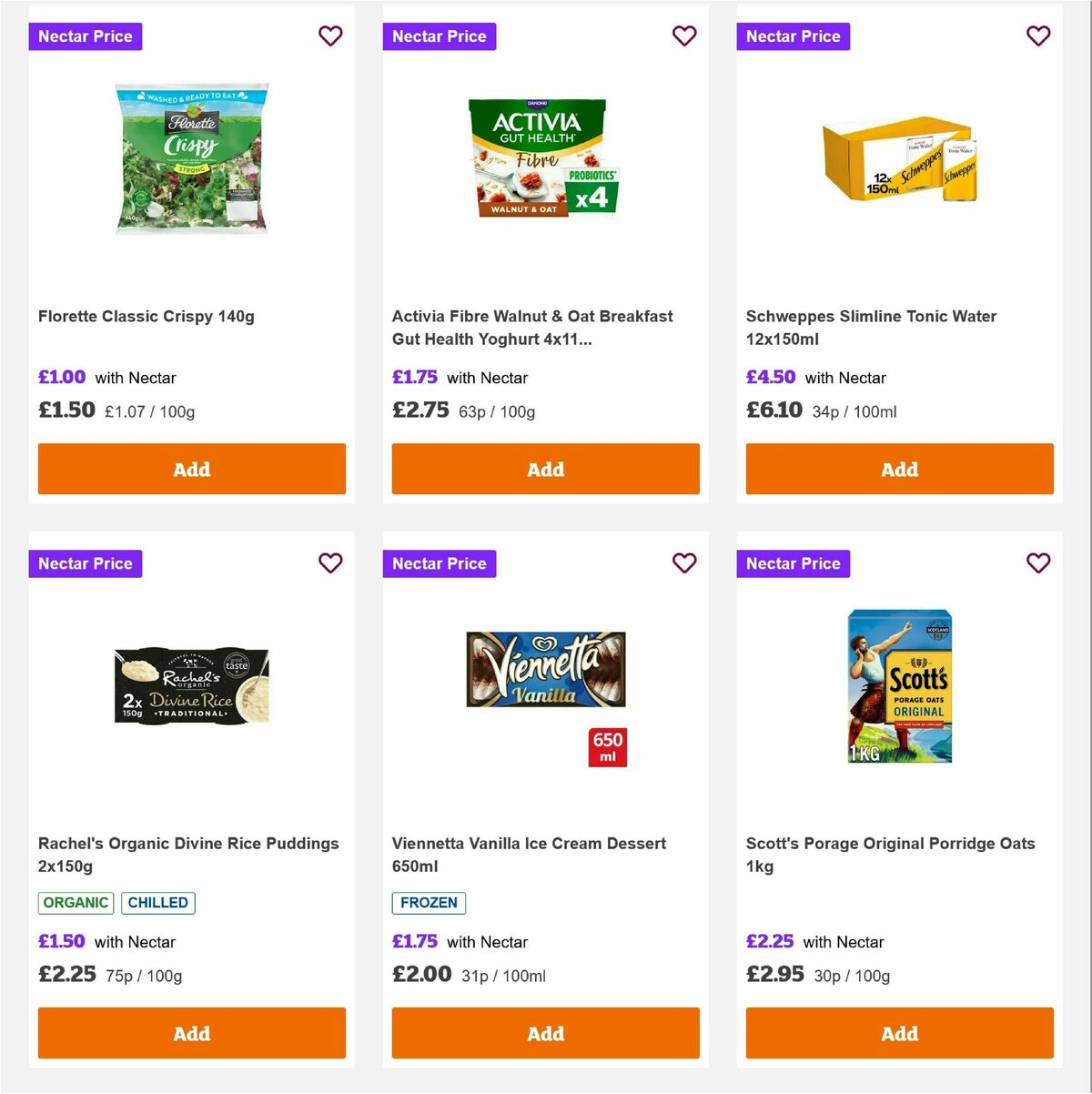Click the Nectar Price badge on Activia yoghurt
The image size is (1092, 1094).
440,35
